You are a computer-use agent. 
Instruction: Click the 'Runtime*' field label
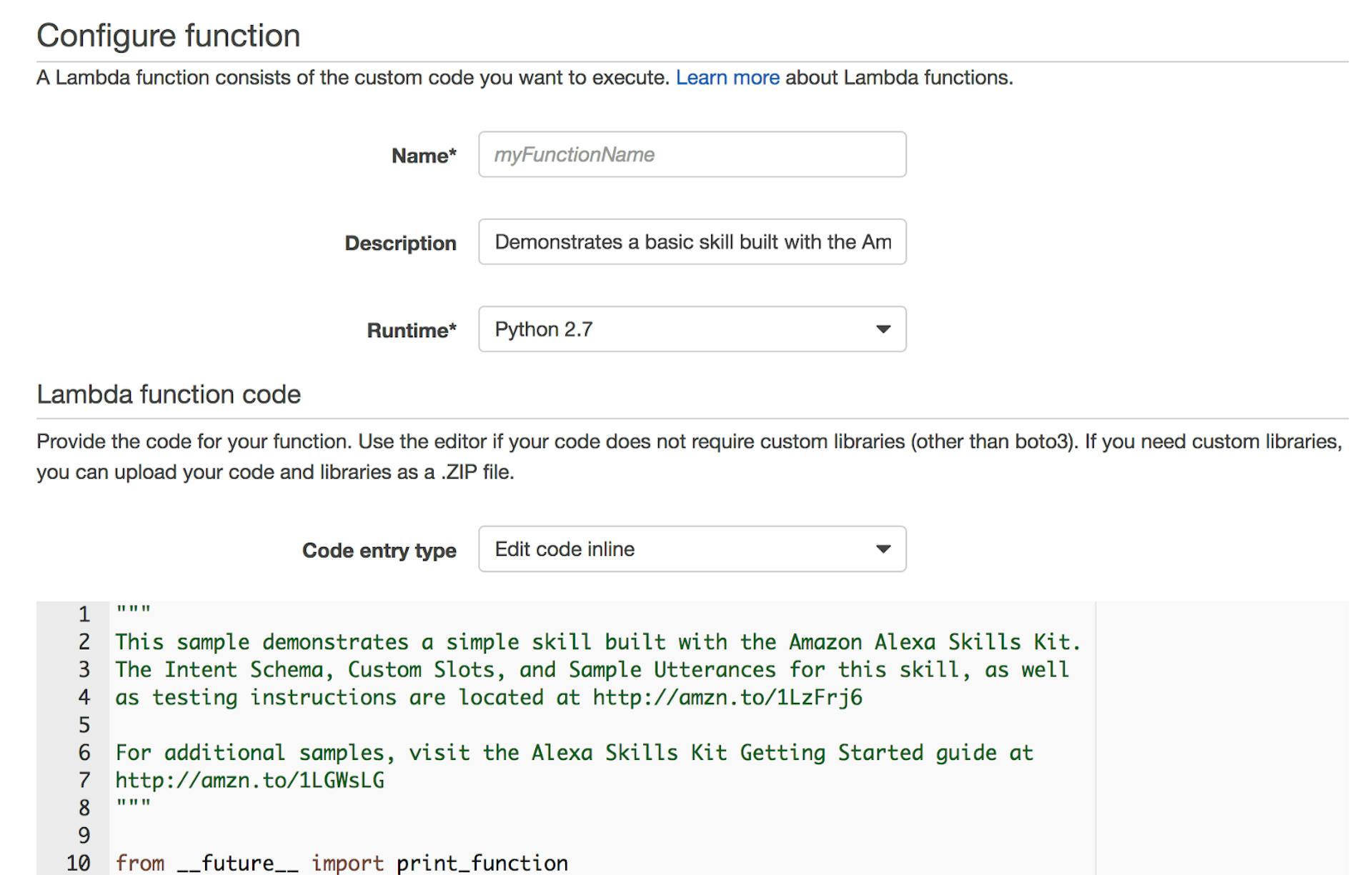coord(411,331)
